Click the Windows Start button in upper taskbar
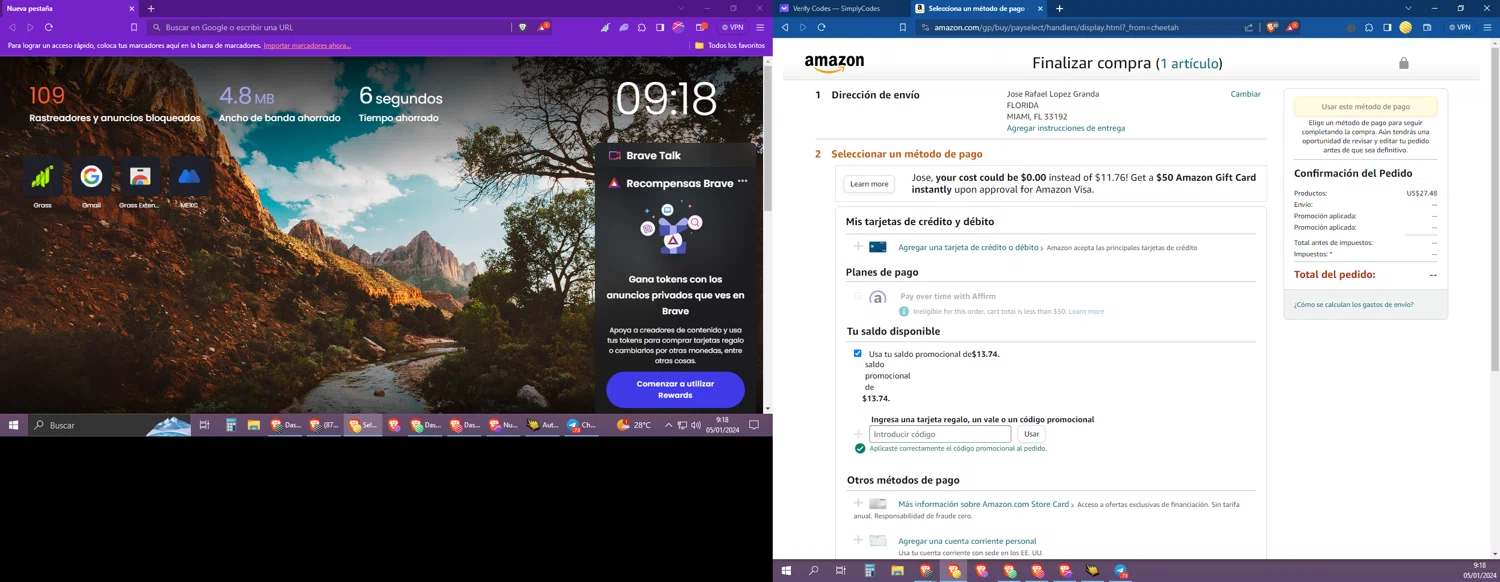 [x=13, y=425]
